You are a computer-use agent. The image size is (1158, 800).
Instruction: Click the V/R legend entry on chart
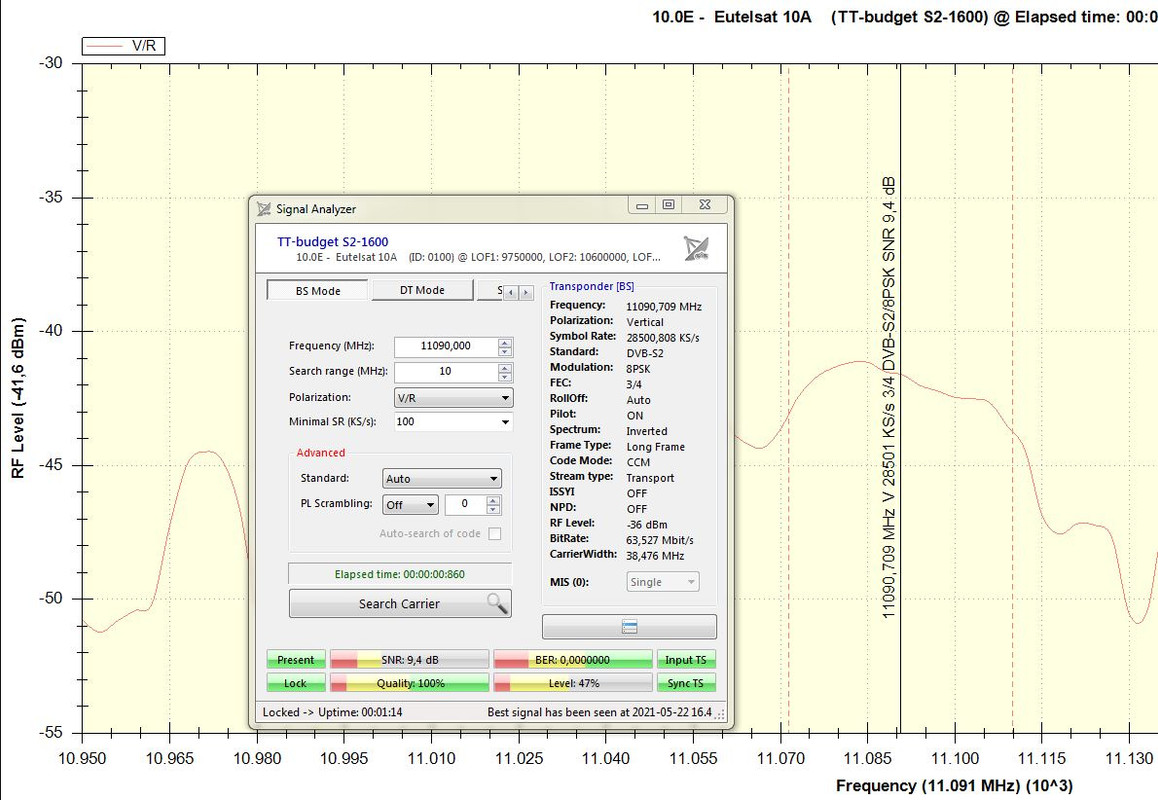[x=123, y=46]
